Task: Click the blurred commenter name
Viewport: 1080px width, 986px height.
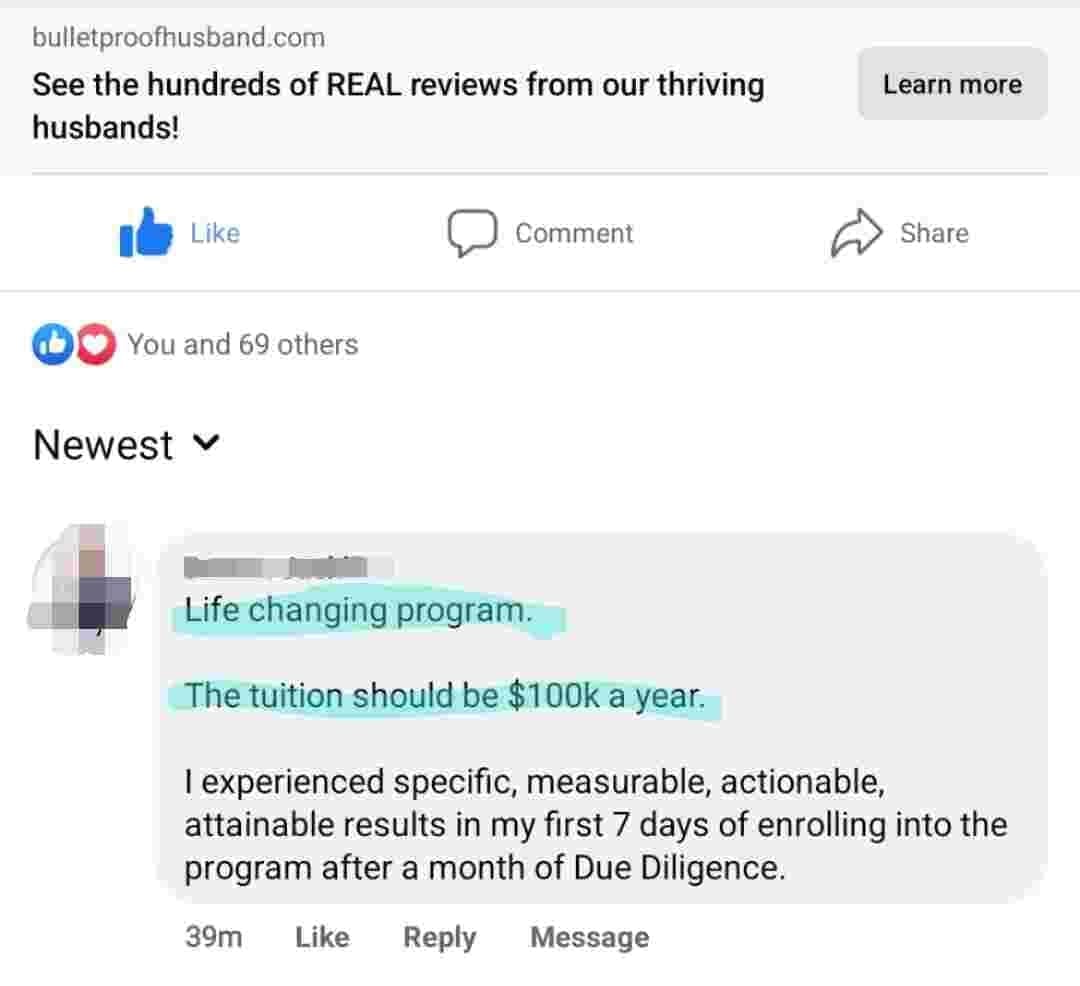Action: click(x=276, y=567)
